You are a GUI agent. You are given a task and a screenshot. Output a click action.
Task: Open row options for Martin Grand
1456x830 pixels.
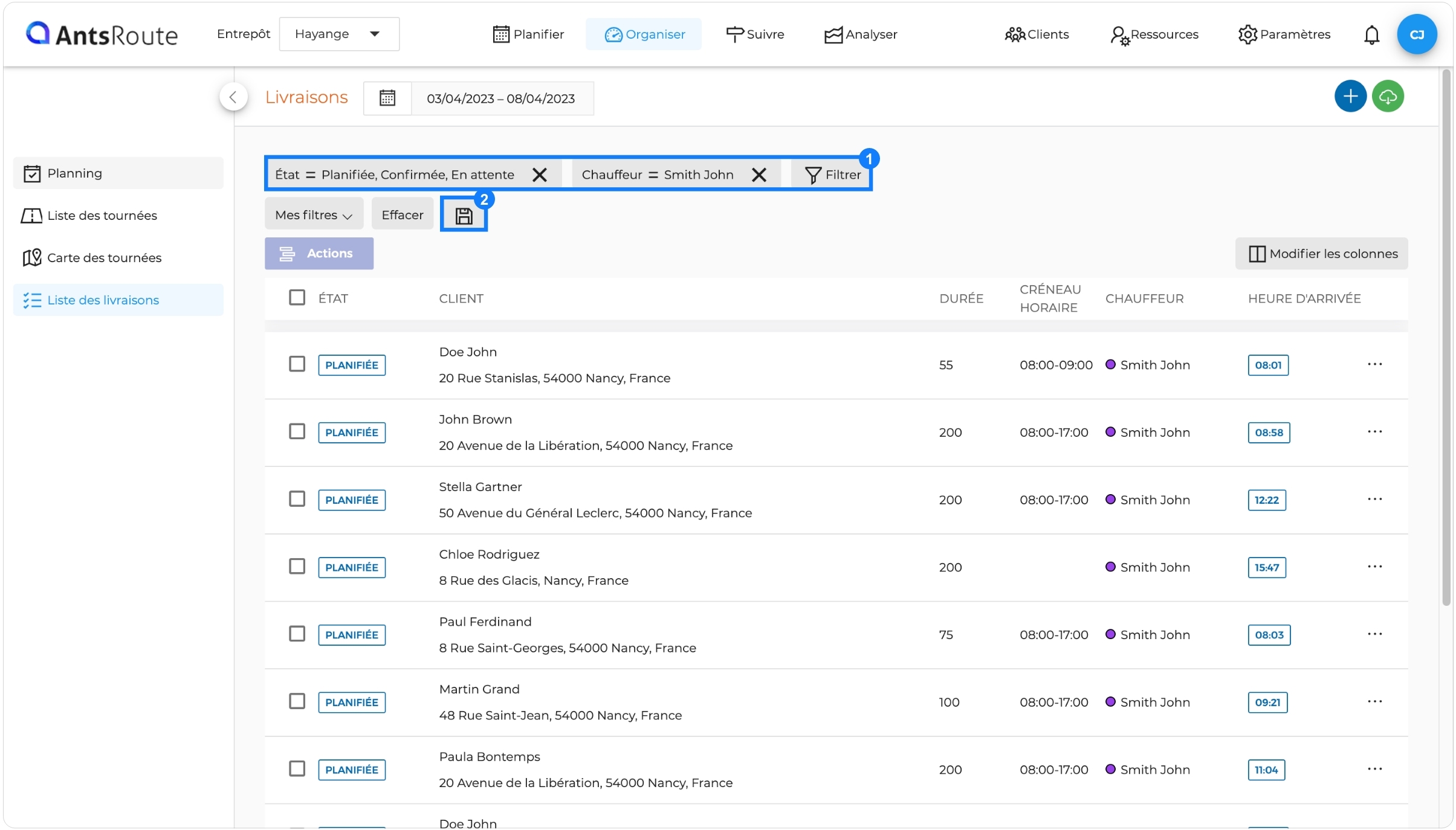[x=1374, y=702]
